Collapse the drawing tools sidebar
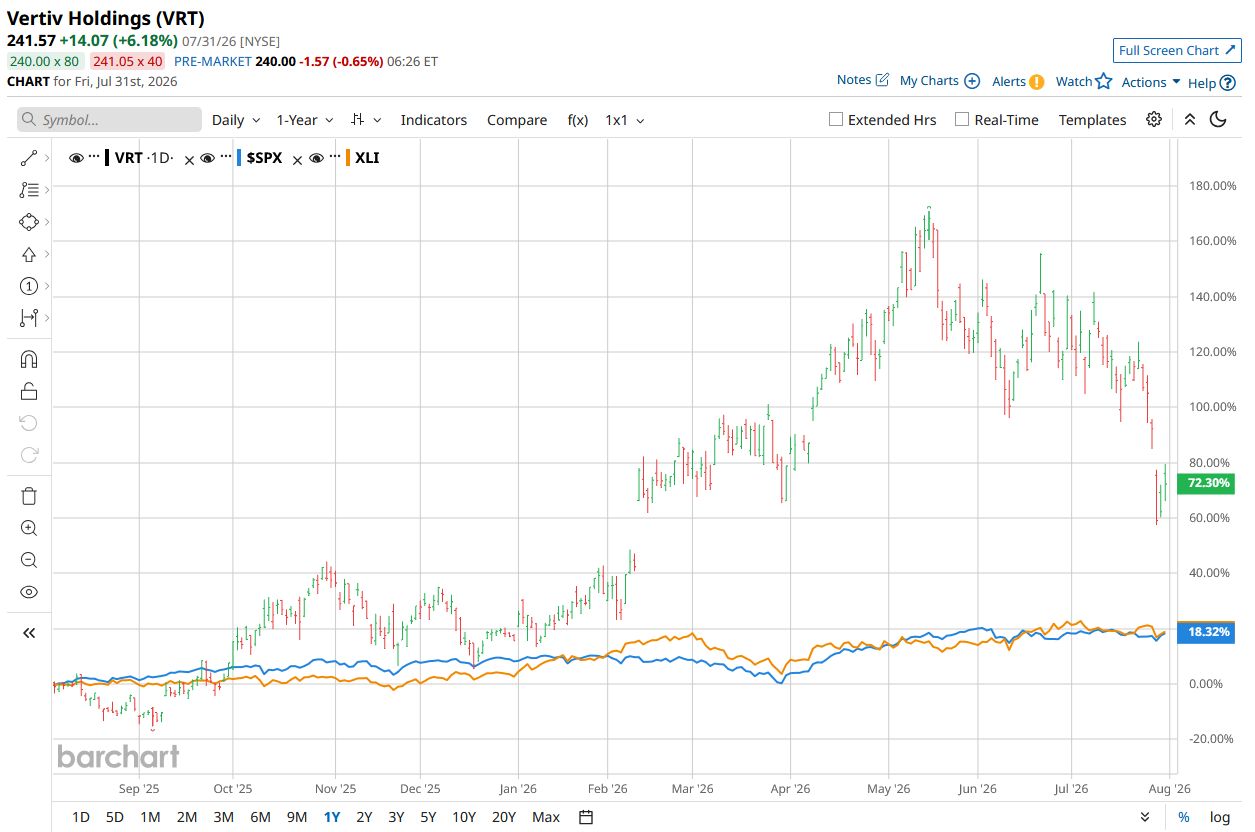 pos(29,632)
